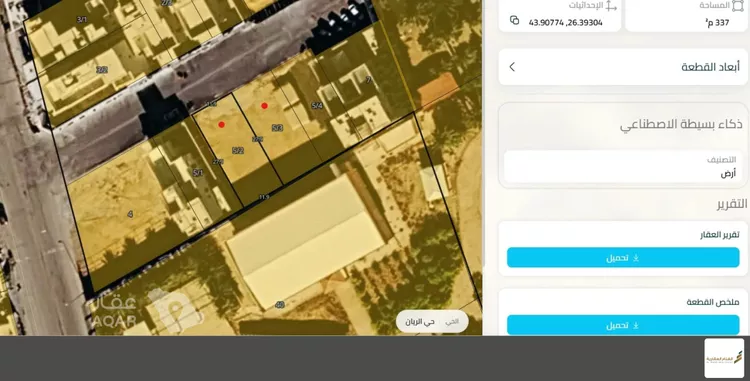750x381 pixels.
Task: Select parcel labeled 5/2 on map
Action: [x=238, y=151]
